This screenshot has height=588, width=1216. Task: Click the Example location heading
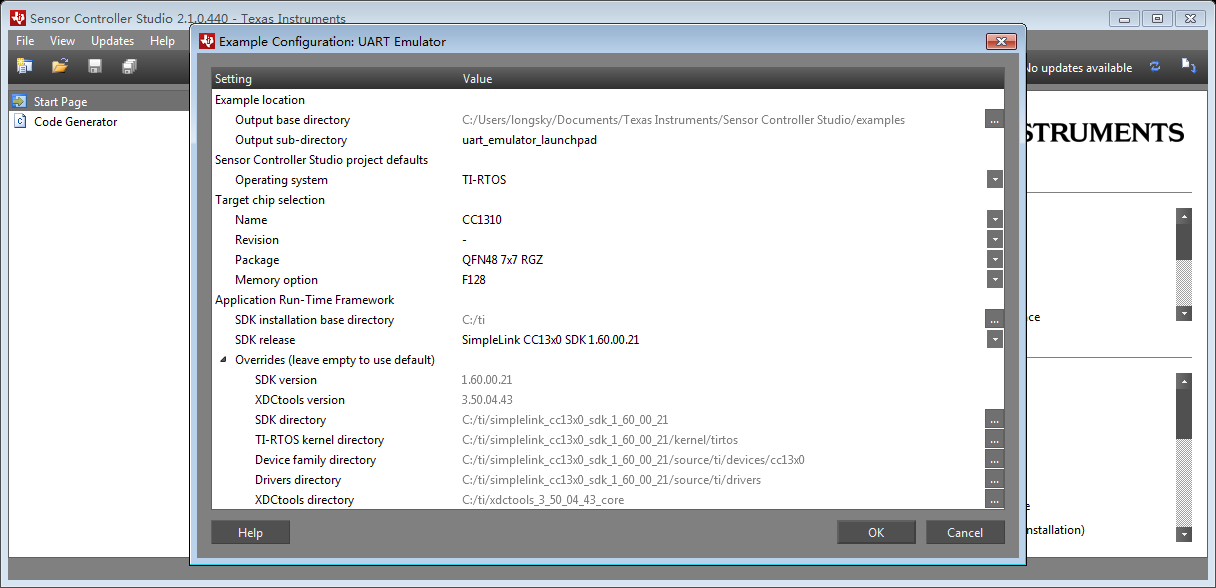[260, 100]
